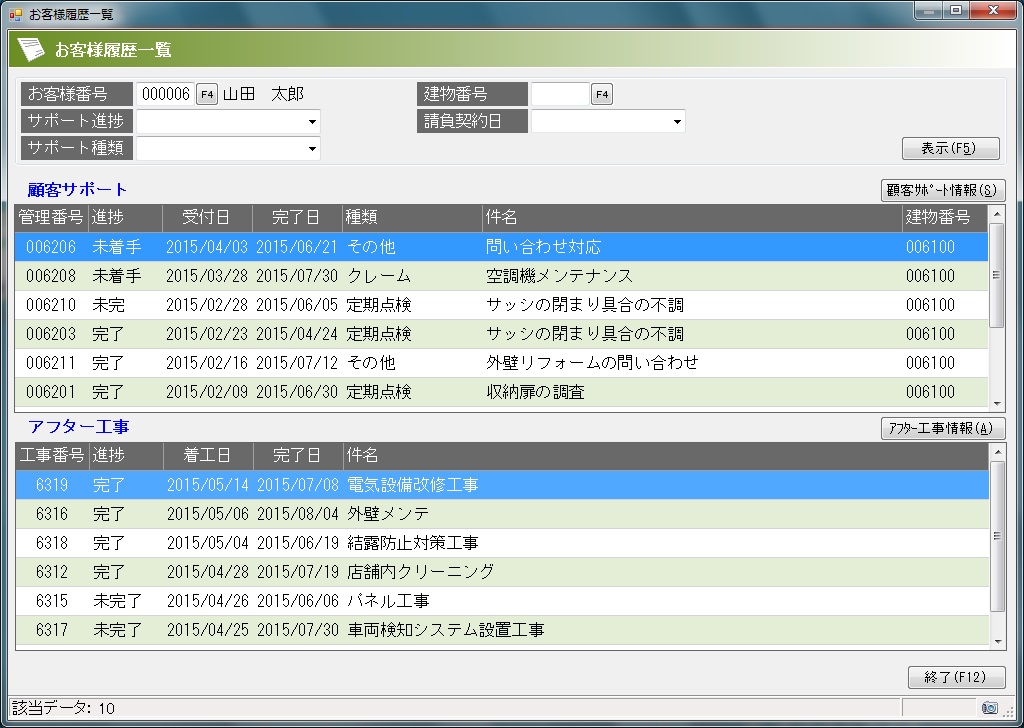Click the F4 lookup icon beside お客様番号

206,94
